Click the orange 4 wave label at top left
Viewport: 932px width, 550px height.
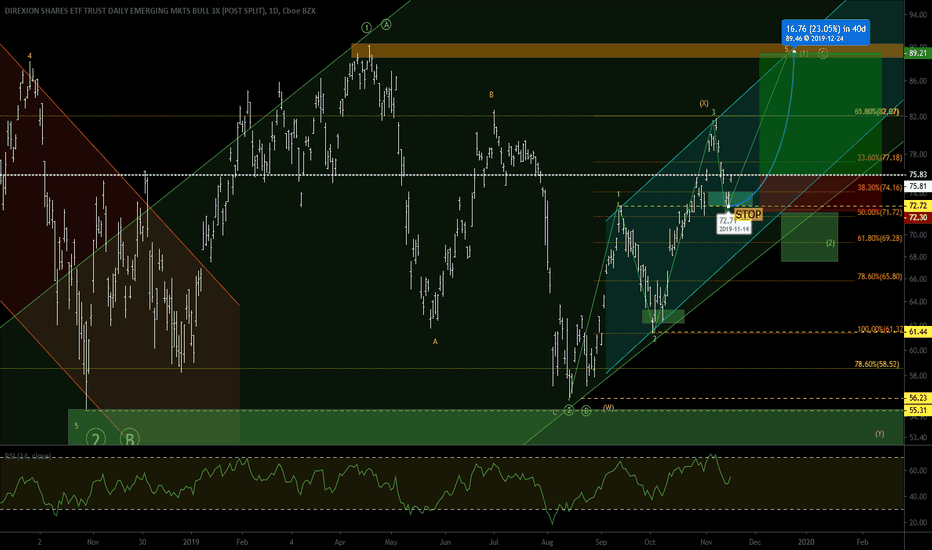(x=30, y=56)
